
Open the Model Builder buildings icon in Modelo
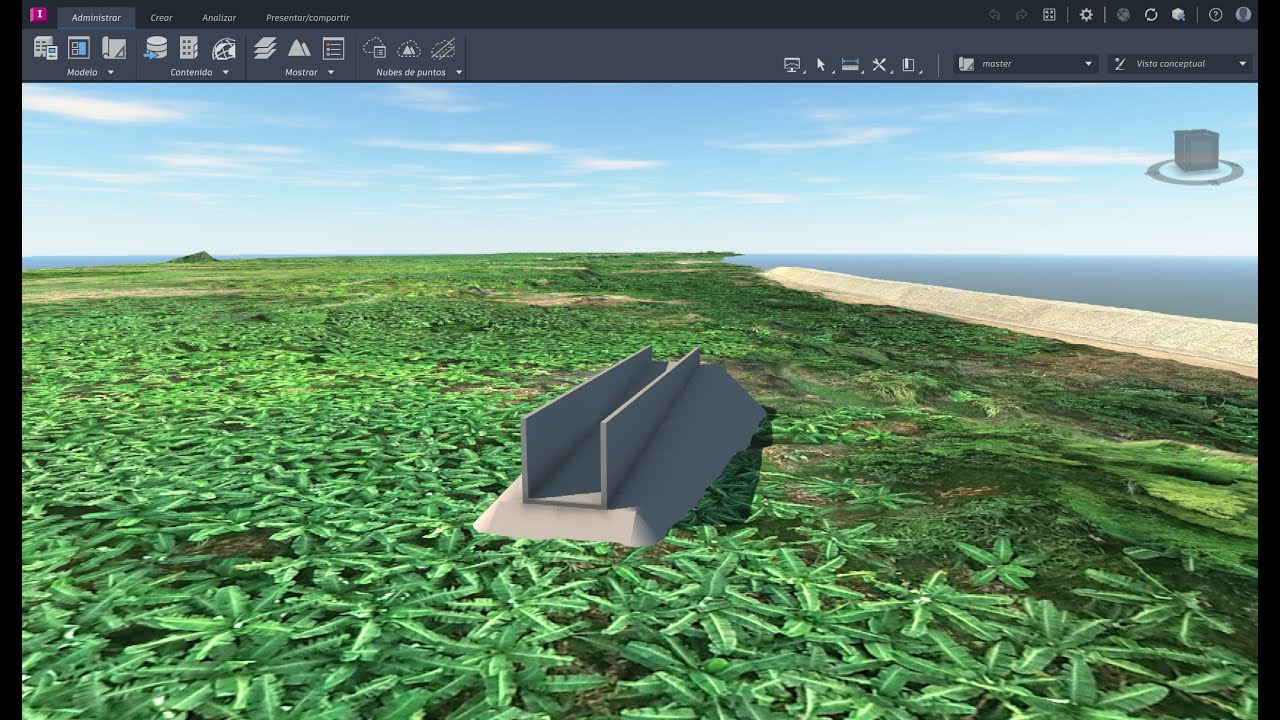click(x=45, y=48)
